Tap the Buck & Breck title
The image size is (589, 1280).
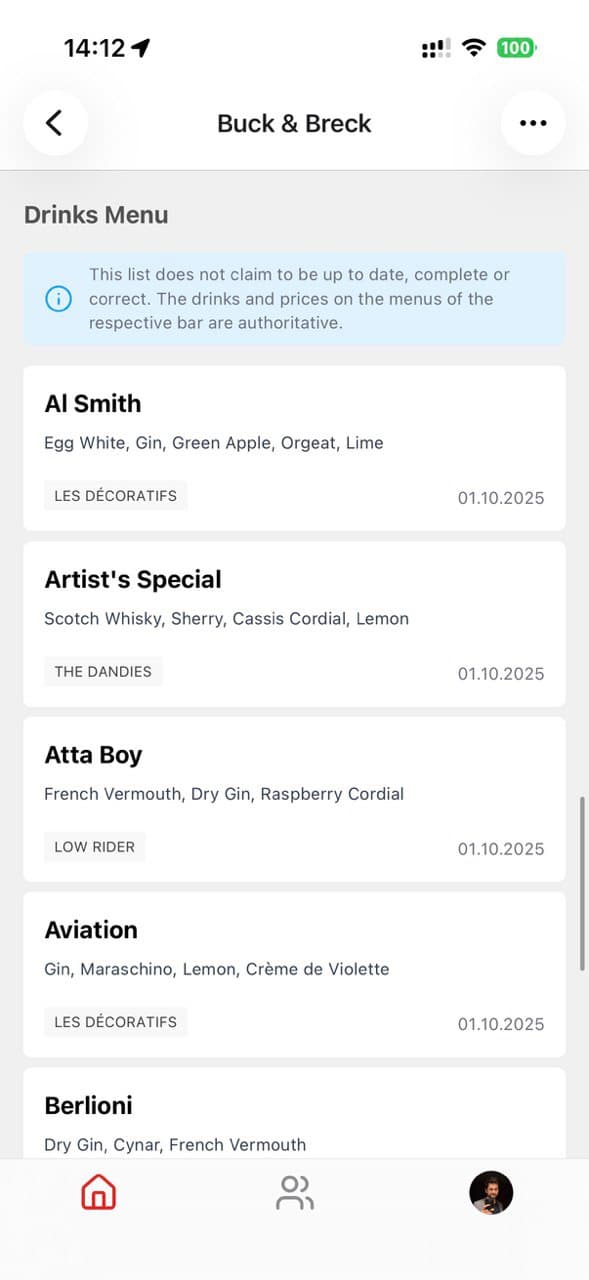point(294,123)
